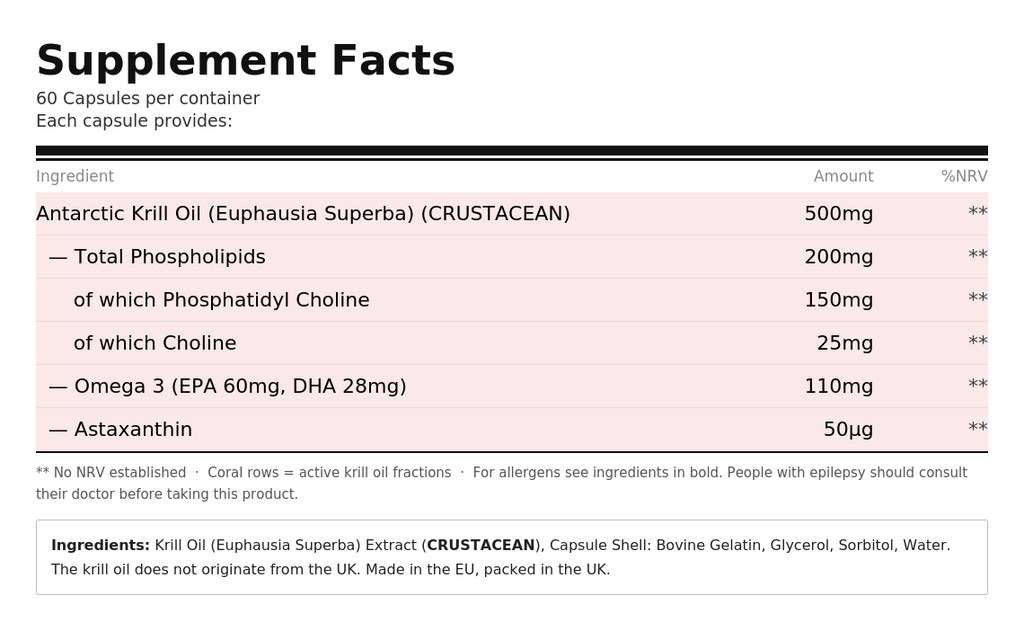Select the Astaxanthin row label

pyautogui.click(x=133, y=429)
